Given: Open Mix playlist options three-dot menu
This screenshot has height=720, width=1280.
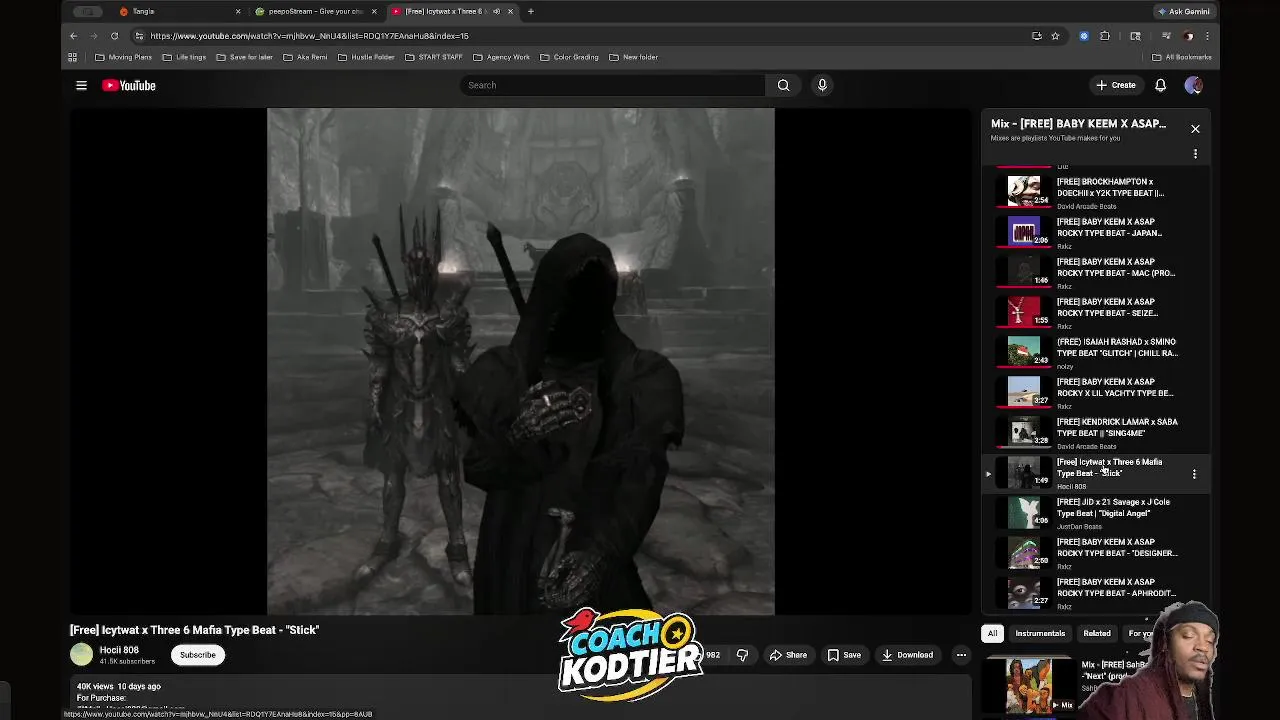Looking at the screenshot, I should pos(1195,154).
